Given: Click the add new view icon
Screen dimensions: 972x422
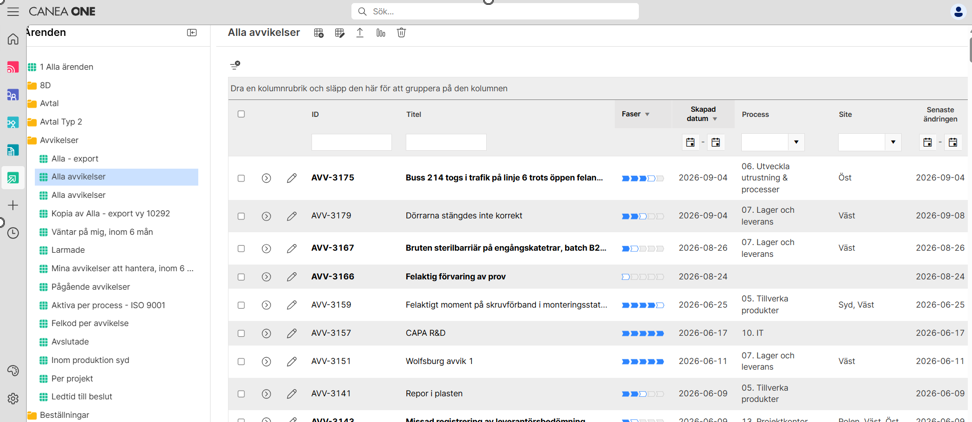Looking at the screenshot, I should point(319,33).
